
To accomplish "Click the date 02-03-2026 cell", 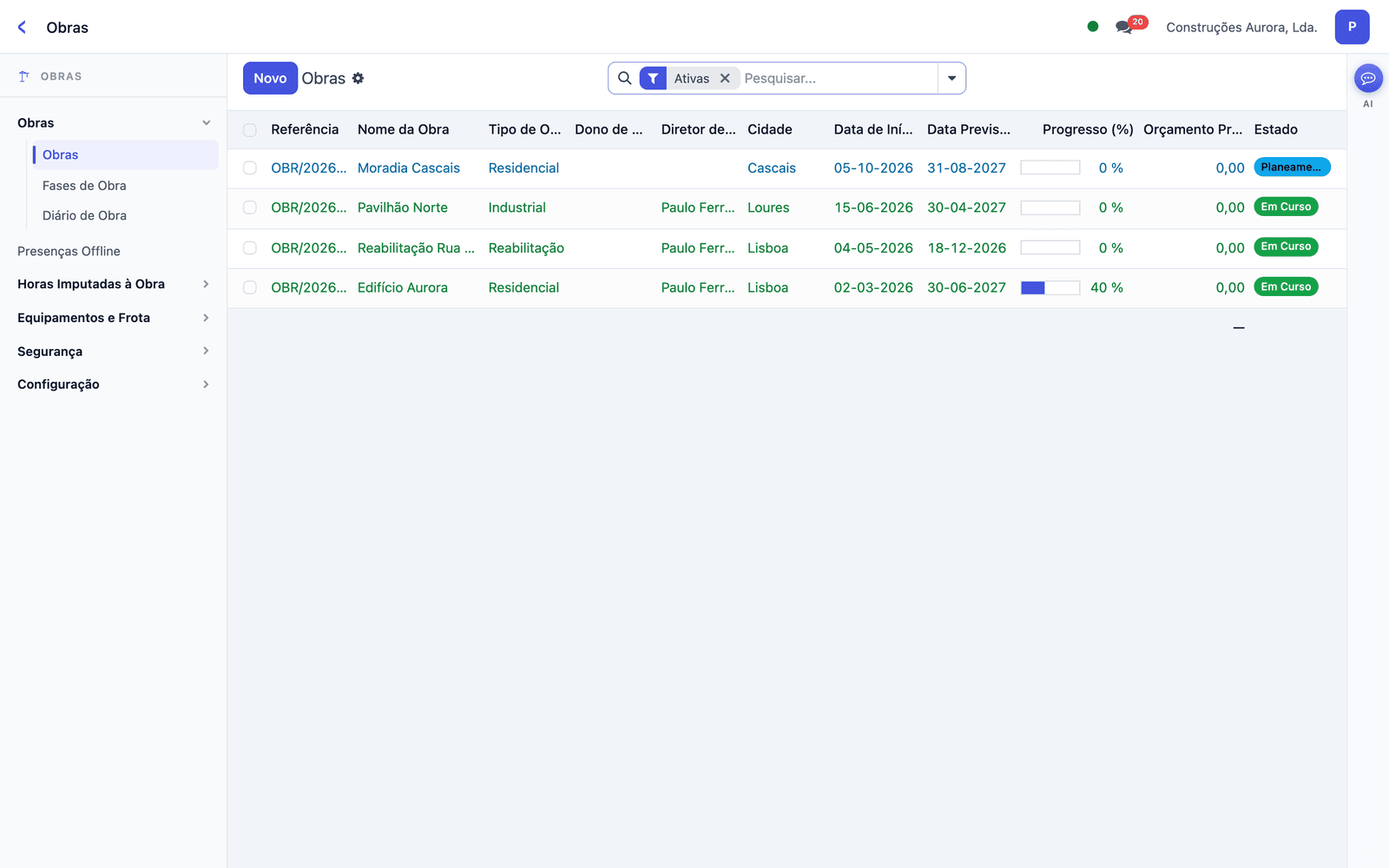I will click(873, 287).
